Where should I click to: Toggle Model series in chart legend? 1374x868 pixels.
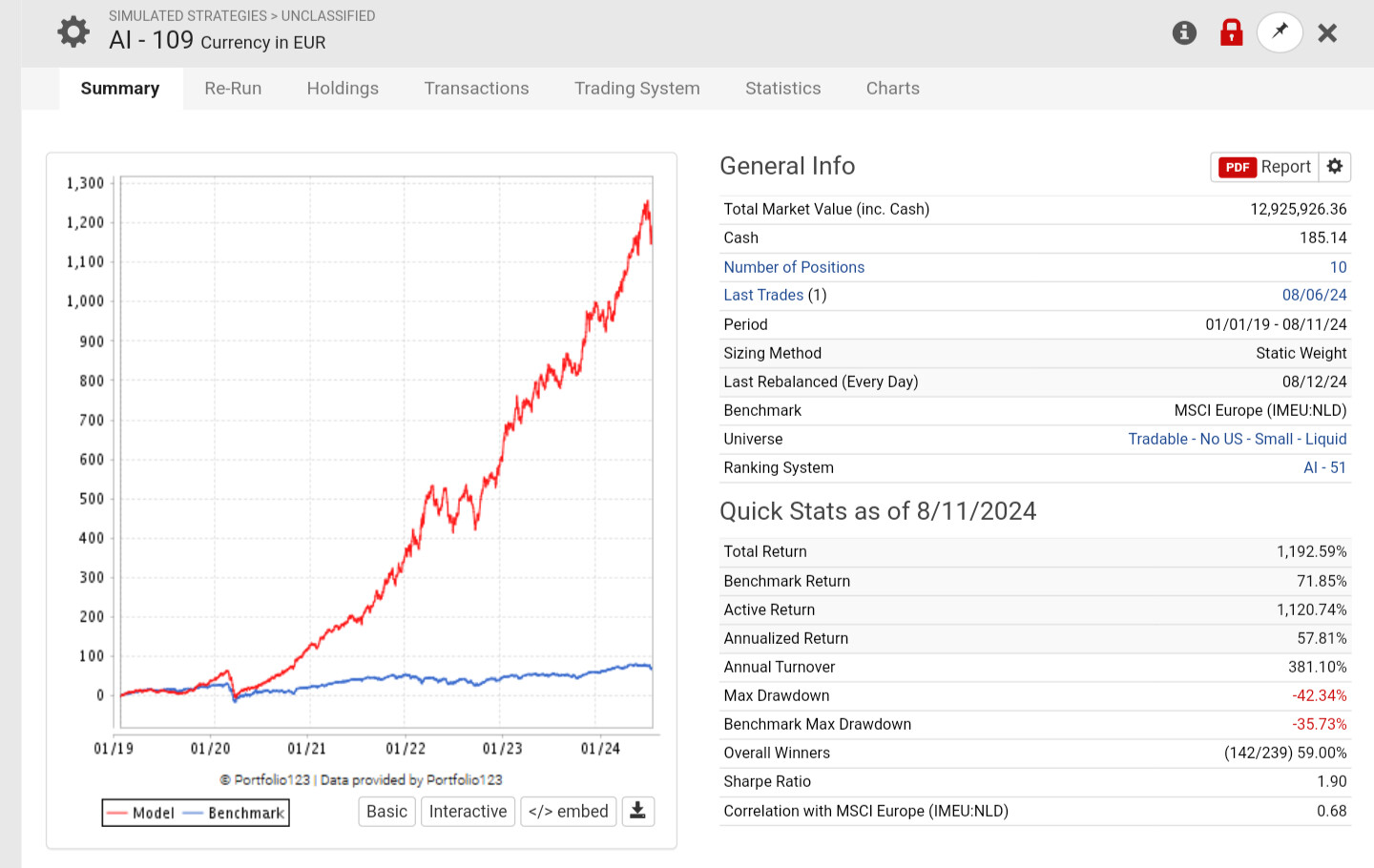tap(141, 813)
